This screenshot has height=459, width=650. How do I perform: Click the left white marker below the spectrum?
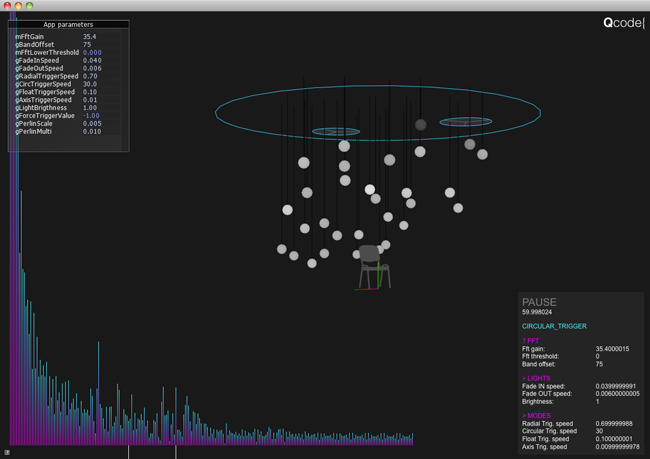[128, 452]
